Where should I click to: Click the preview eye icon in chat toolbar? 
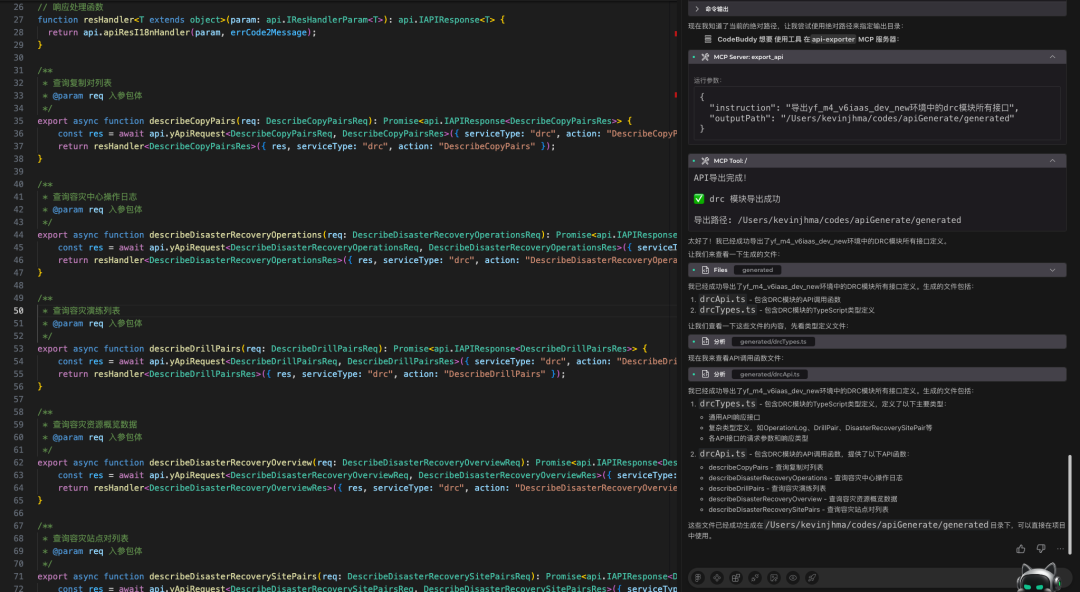(x=793, y=577)
